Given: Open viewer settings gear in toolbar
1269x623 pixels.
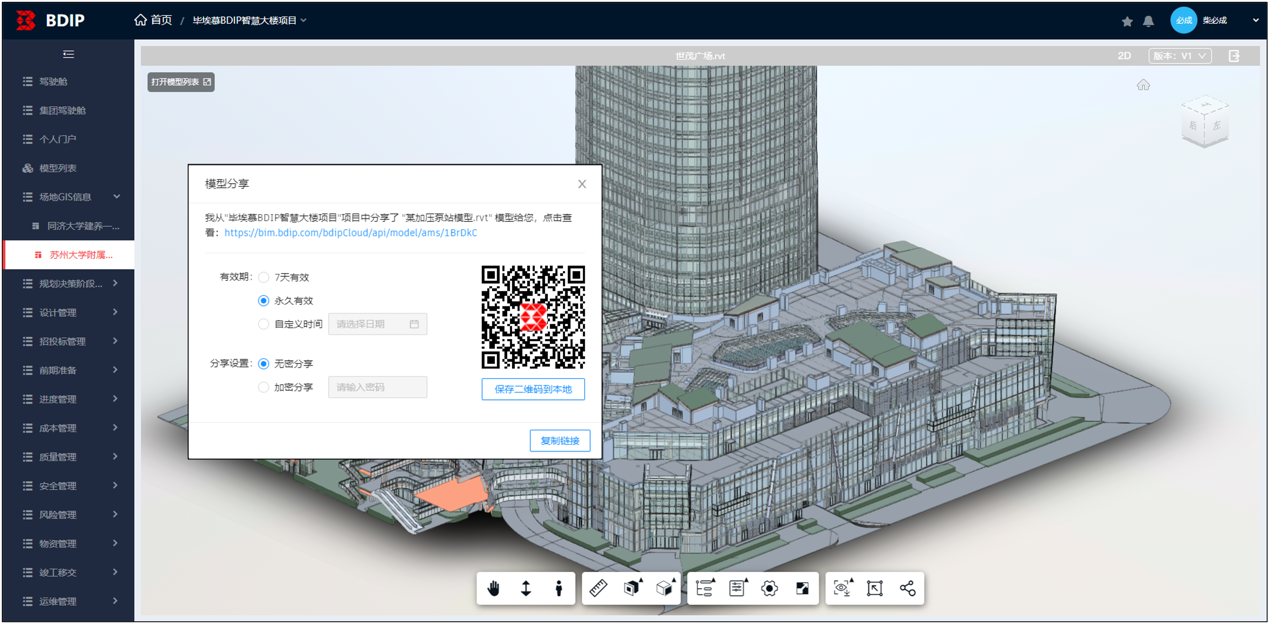Looking at the screenshot, I should [770, 589].
